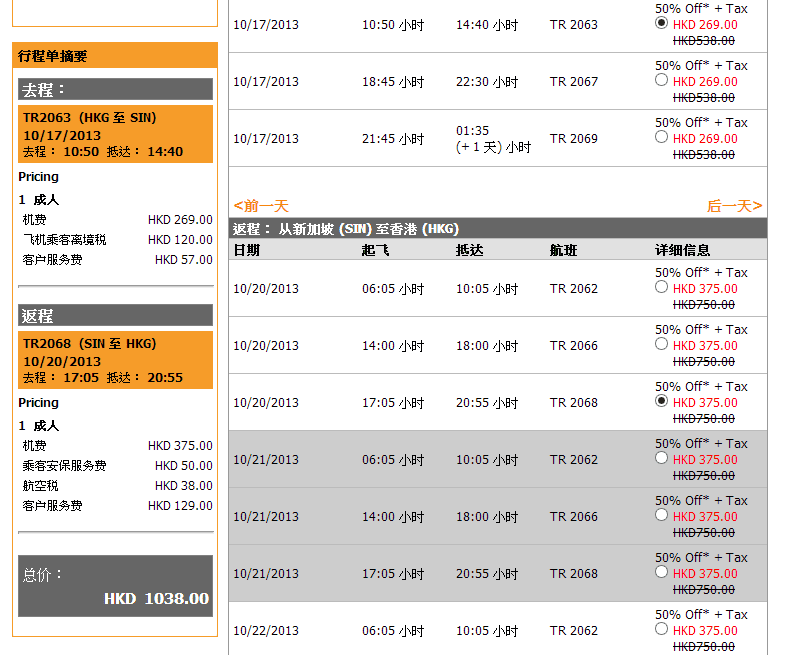The height and width of the screenshot is (655, 800).
Task: Go to previous day via <前一天 link
Action: click(261, 206)
